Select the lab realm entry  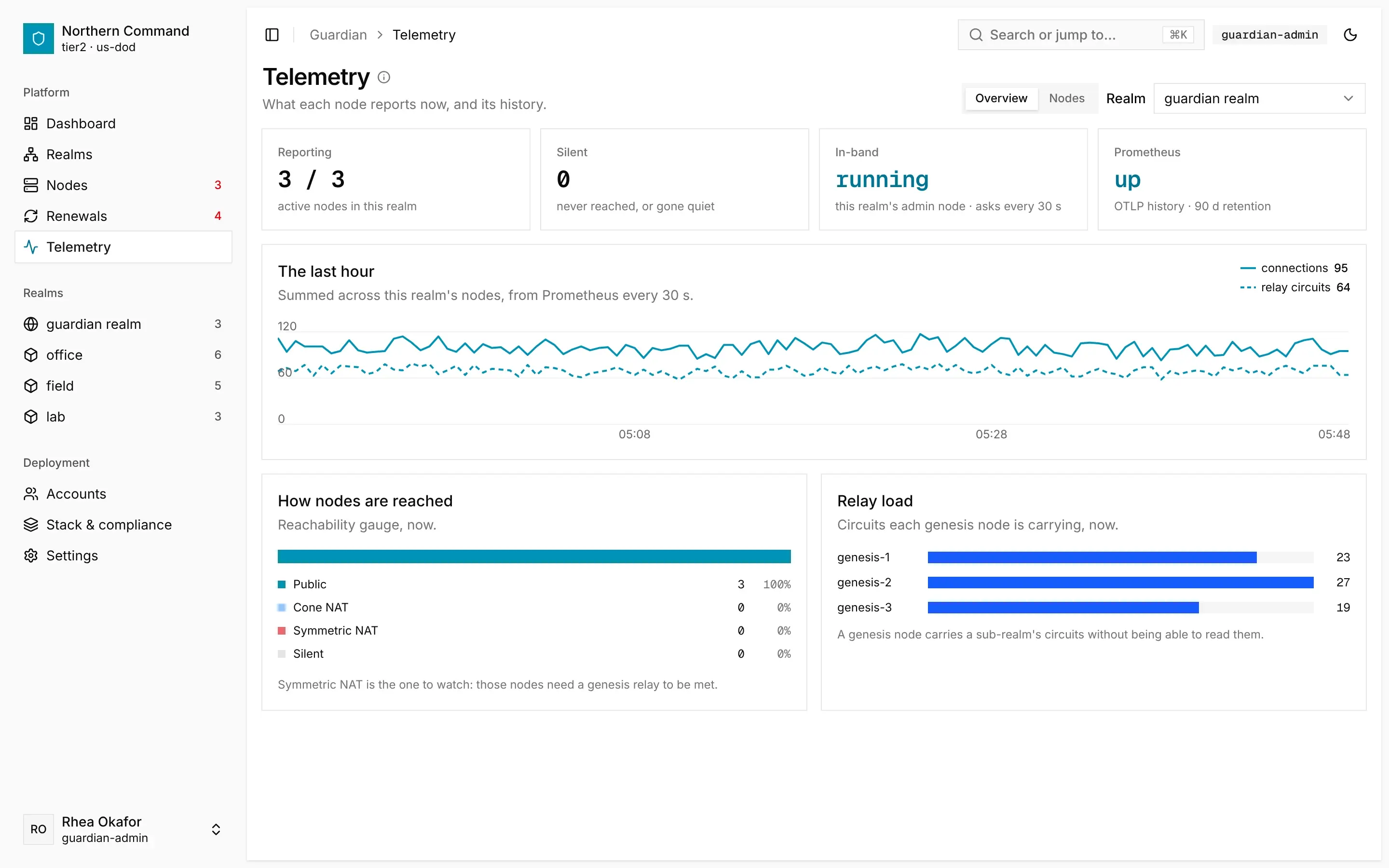[123, 417]
